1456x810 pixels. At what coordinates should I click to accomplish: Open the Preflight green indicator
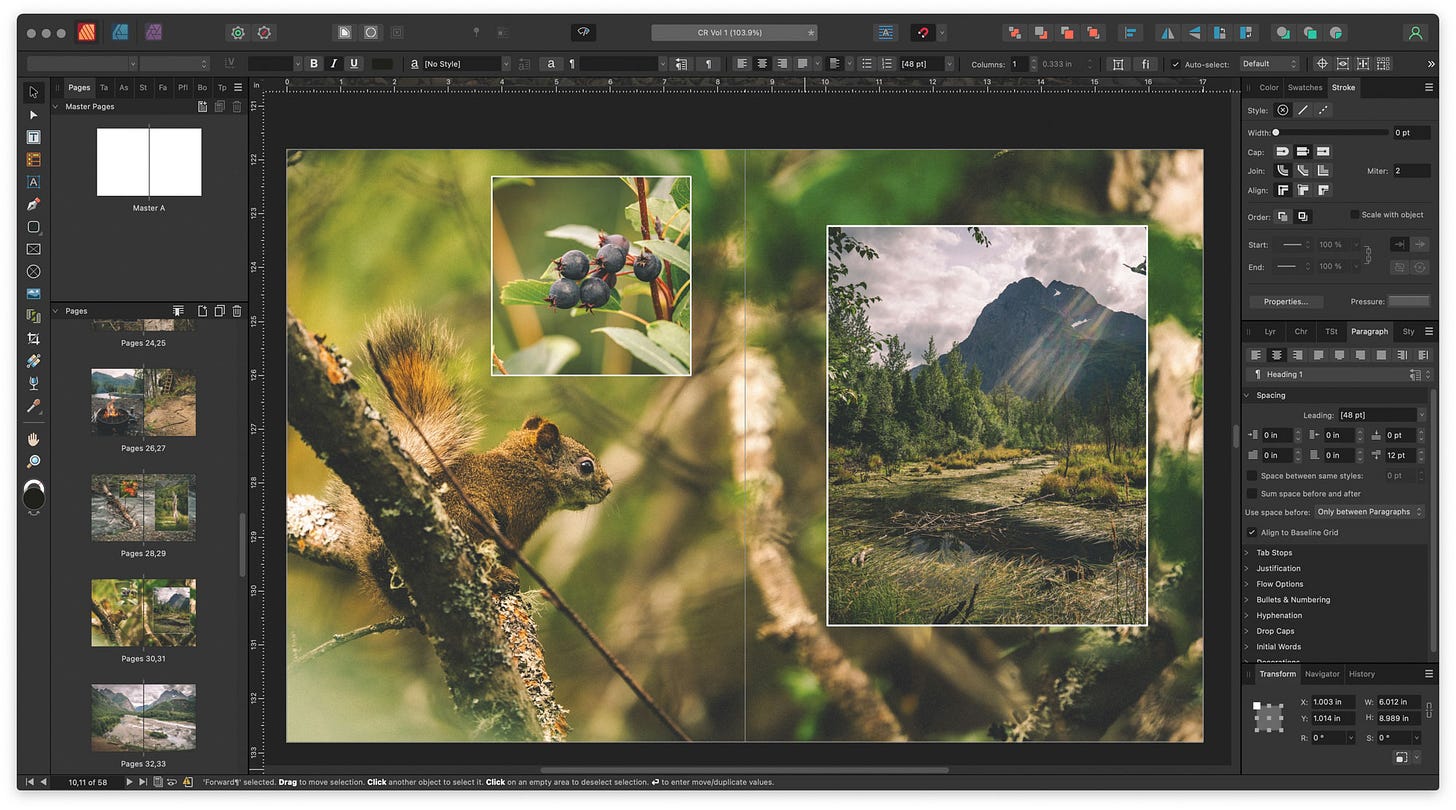click(238, 33)
